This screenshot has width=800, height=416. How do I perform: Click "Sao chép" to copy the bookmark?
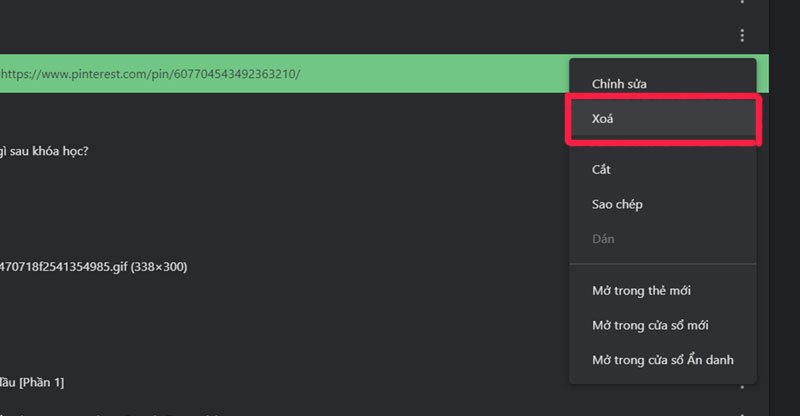coord(617,204)
